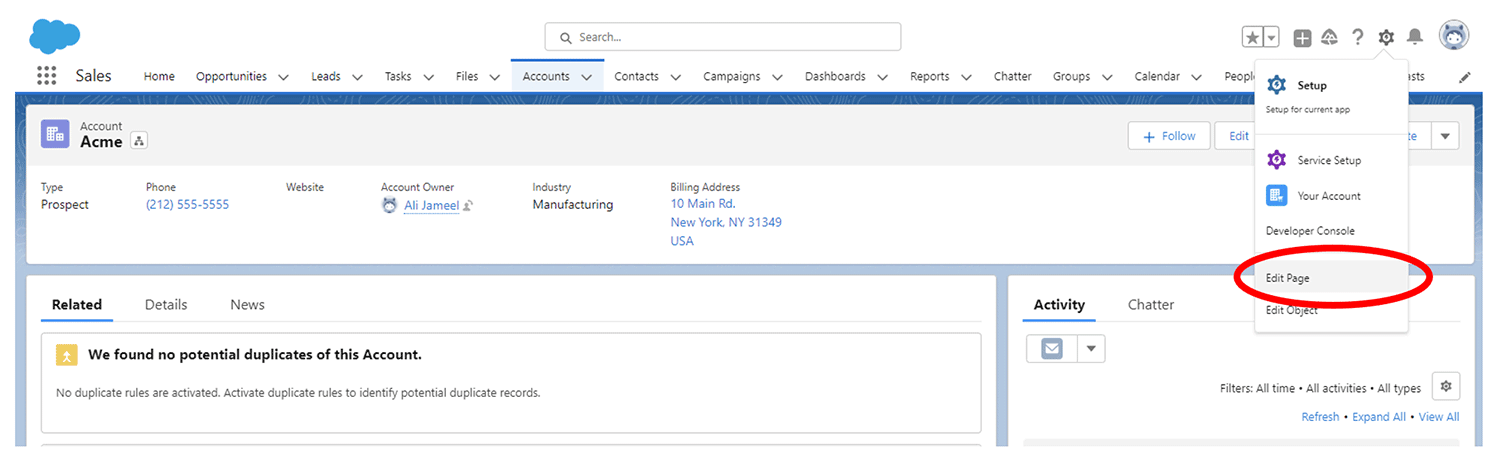Screen dimensions: 1500x457
Task: Click the search magnifier icon
Action: pos(565,37)
